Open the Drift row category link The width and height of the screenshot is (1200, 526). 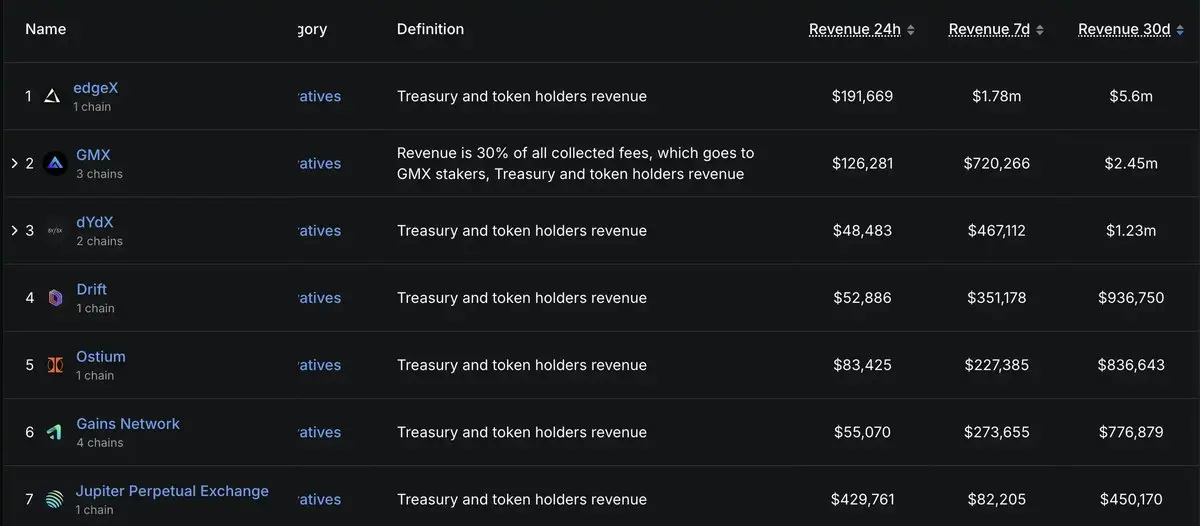320,297
